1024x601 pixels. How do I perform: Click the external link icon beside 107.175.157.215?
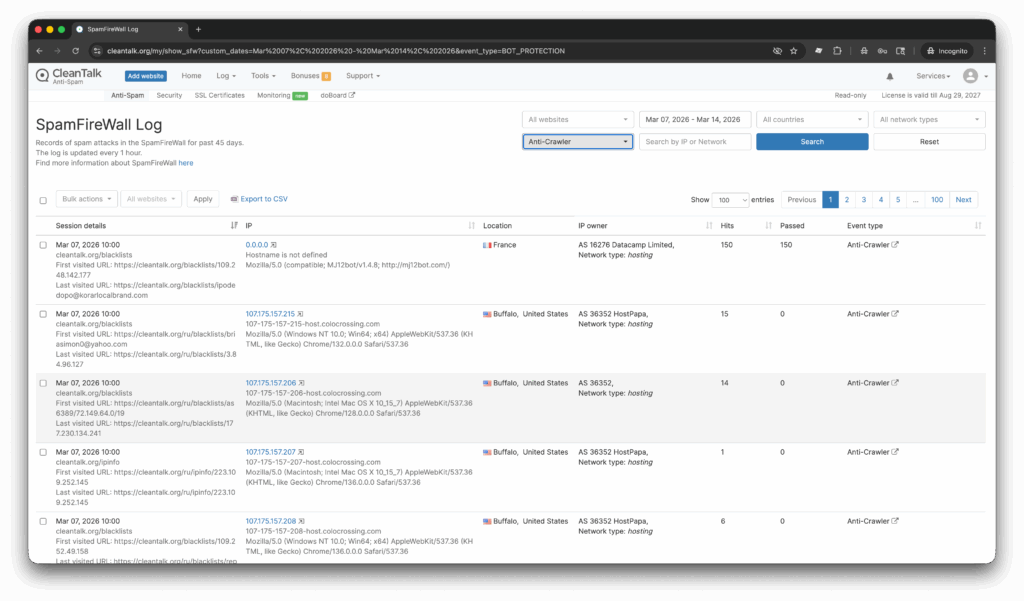[301, 314]
